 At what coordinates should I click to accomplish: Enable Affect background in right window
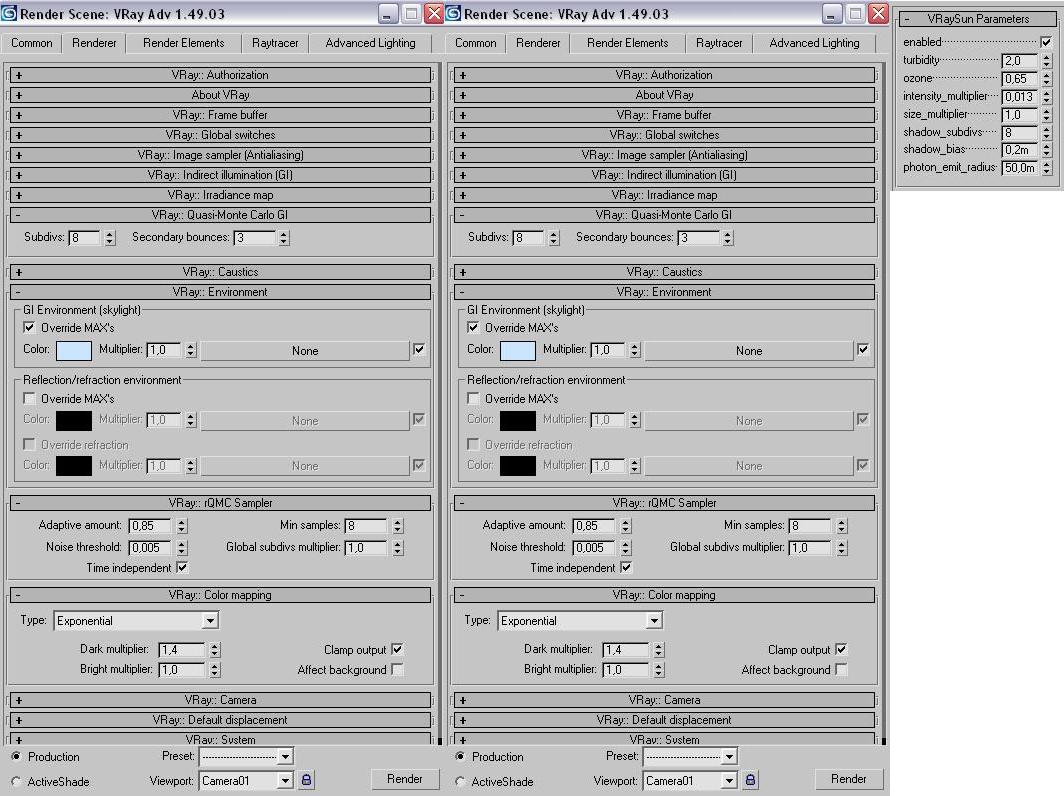[841, 670]
